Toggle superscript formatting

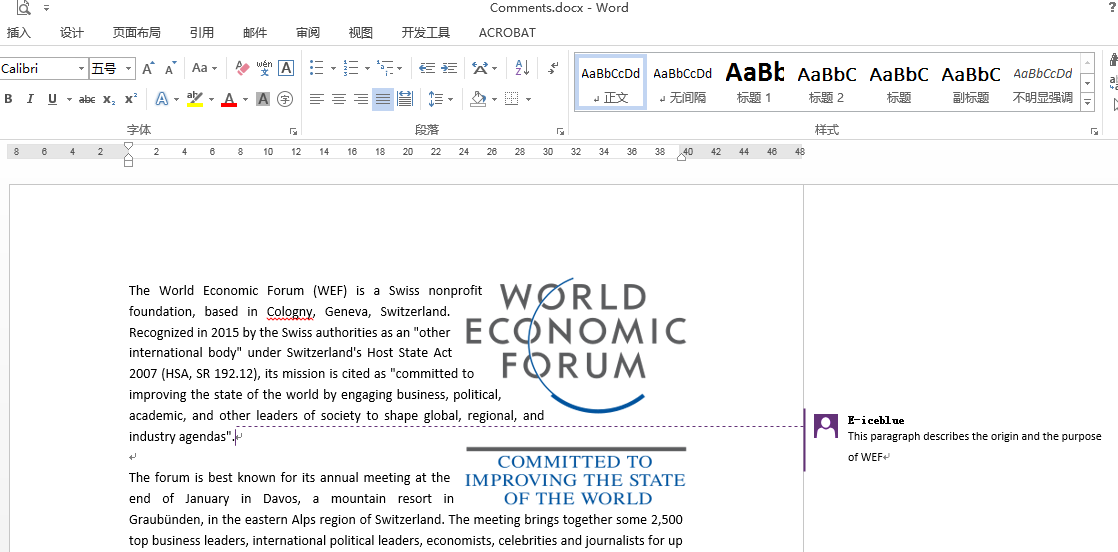click(x=130, y=99)
